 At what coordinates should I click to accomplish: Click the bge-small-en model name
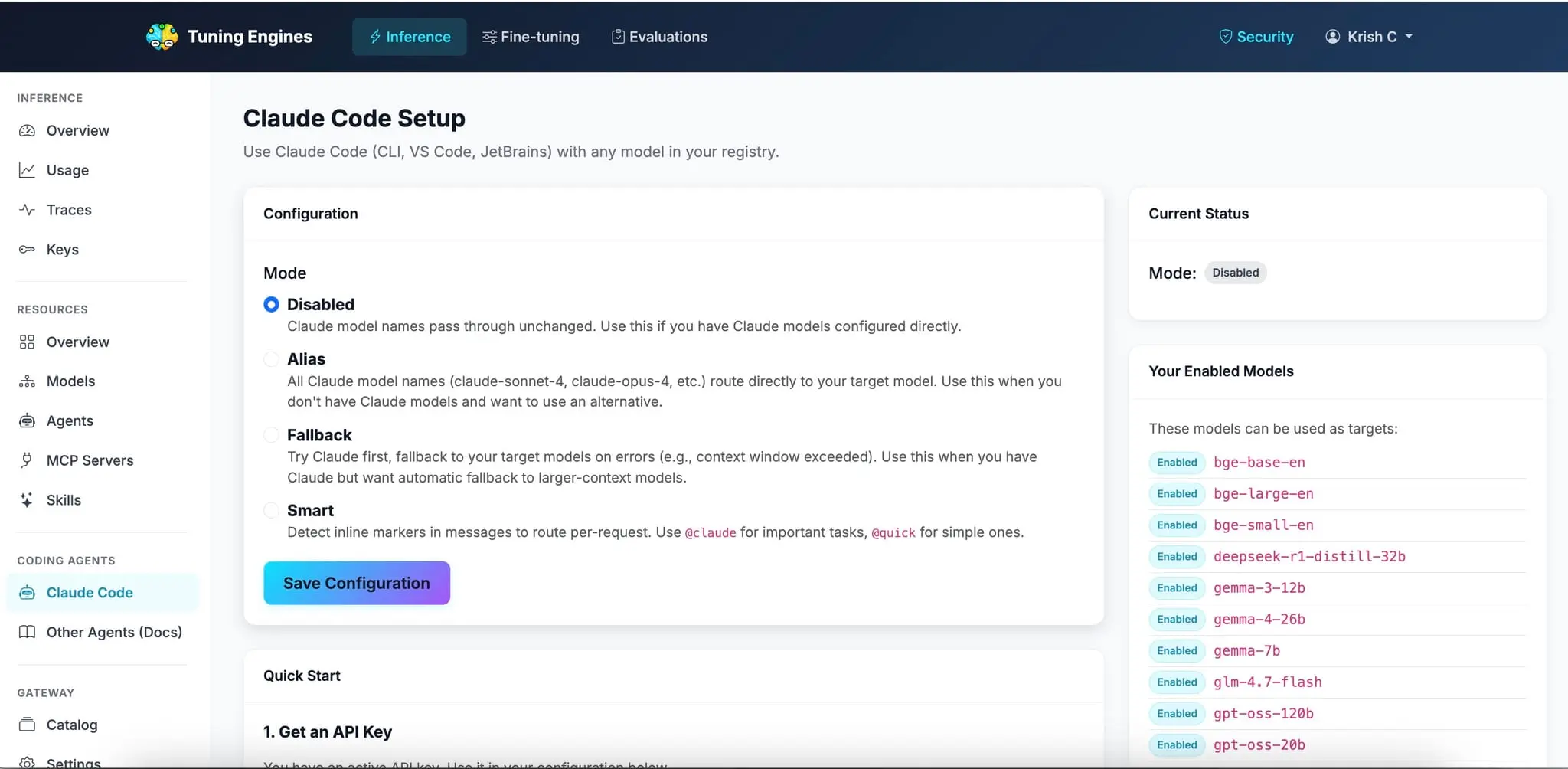point(1263,525)
